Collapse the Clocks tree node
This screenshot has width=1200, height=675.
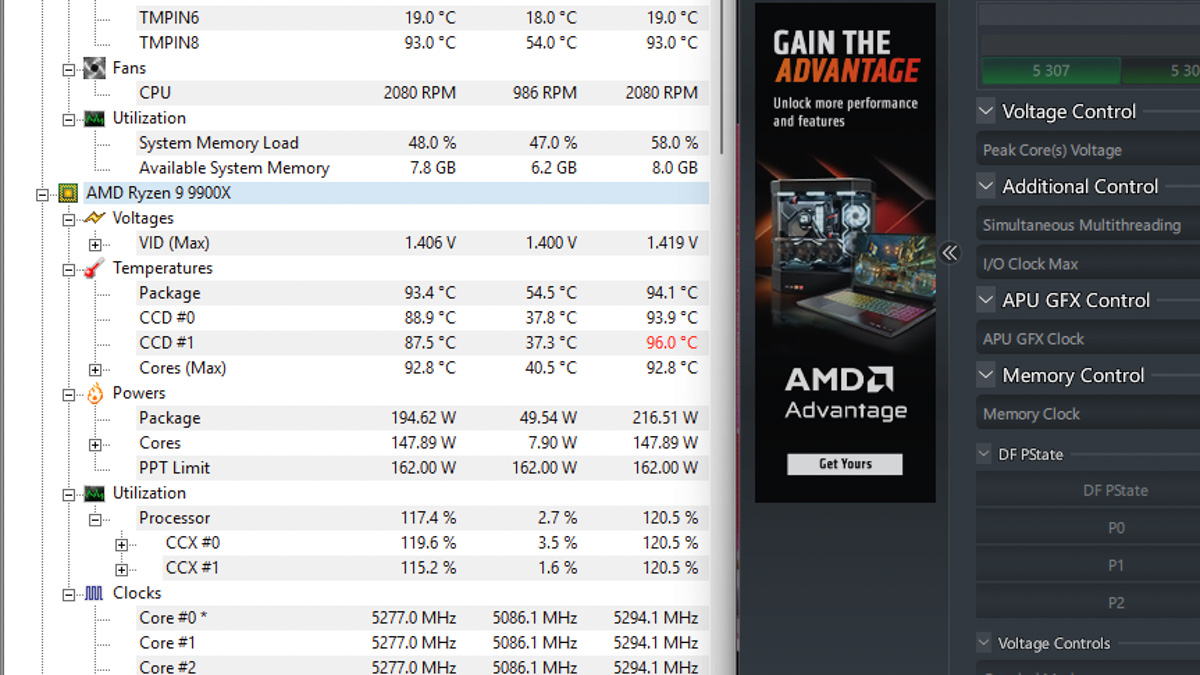(69, 594)
